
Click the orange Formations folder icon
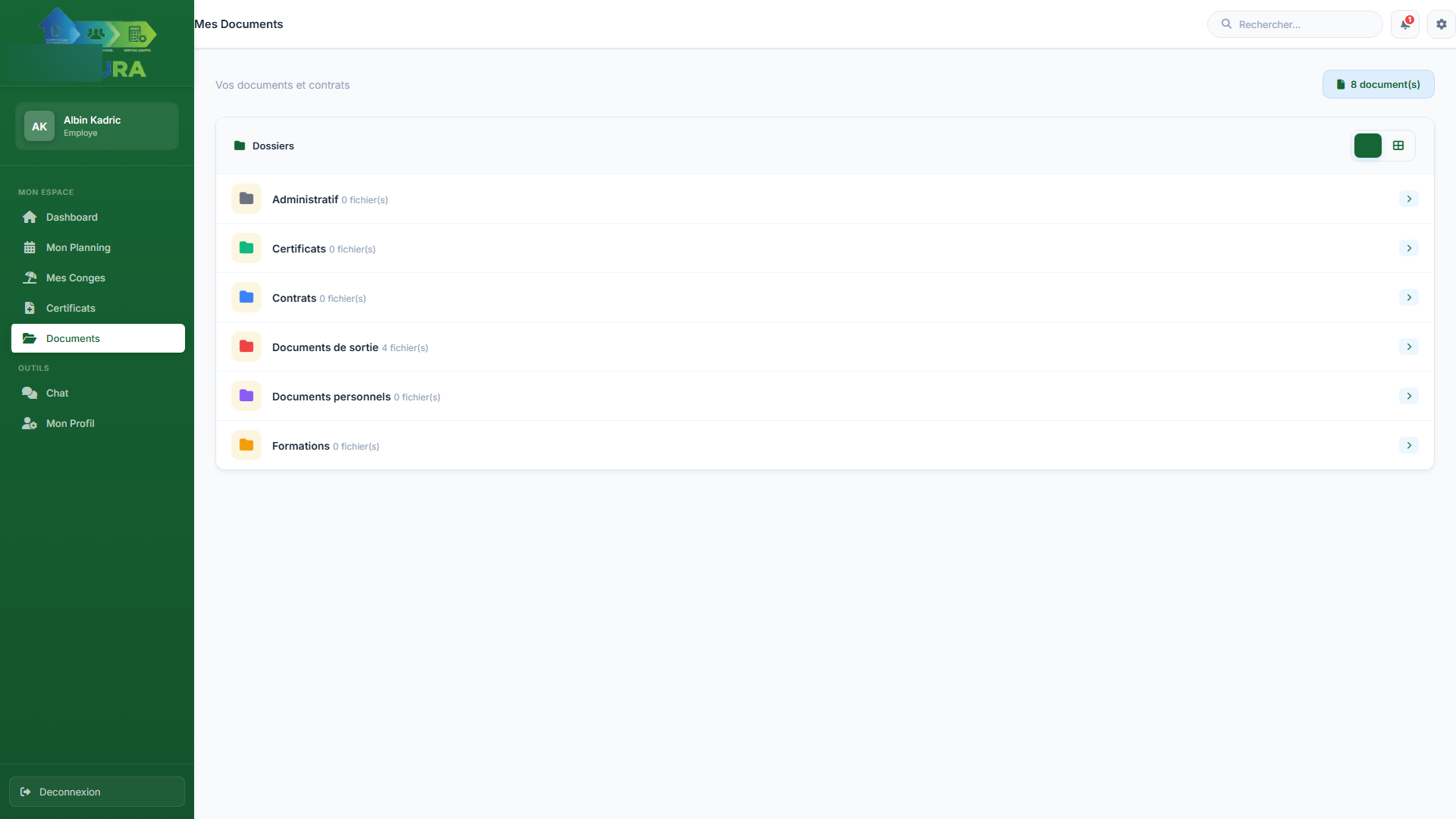coord(246,445)
